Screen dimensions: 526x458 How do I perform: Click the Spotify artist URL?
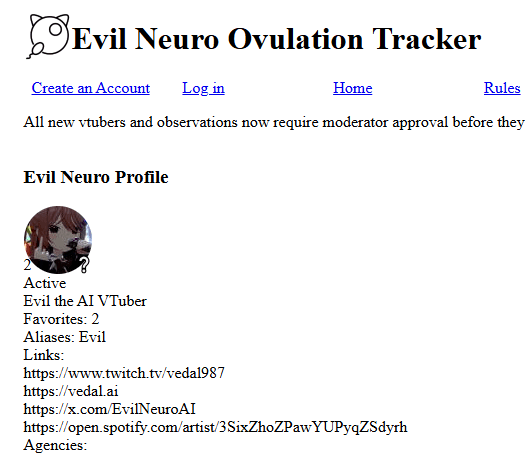tap(215, 427)
